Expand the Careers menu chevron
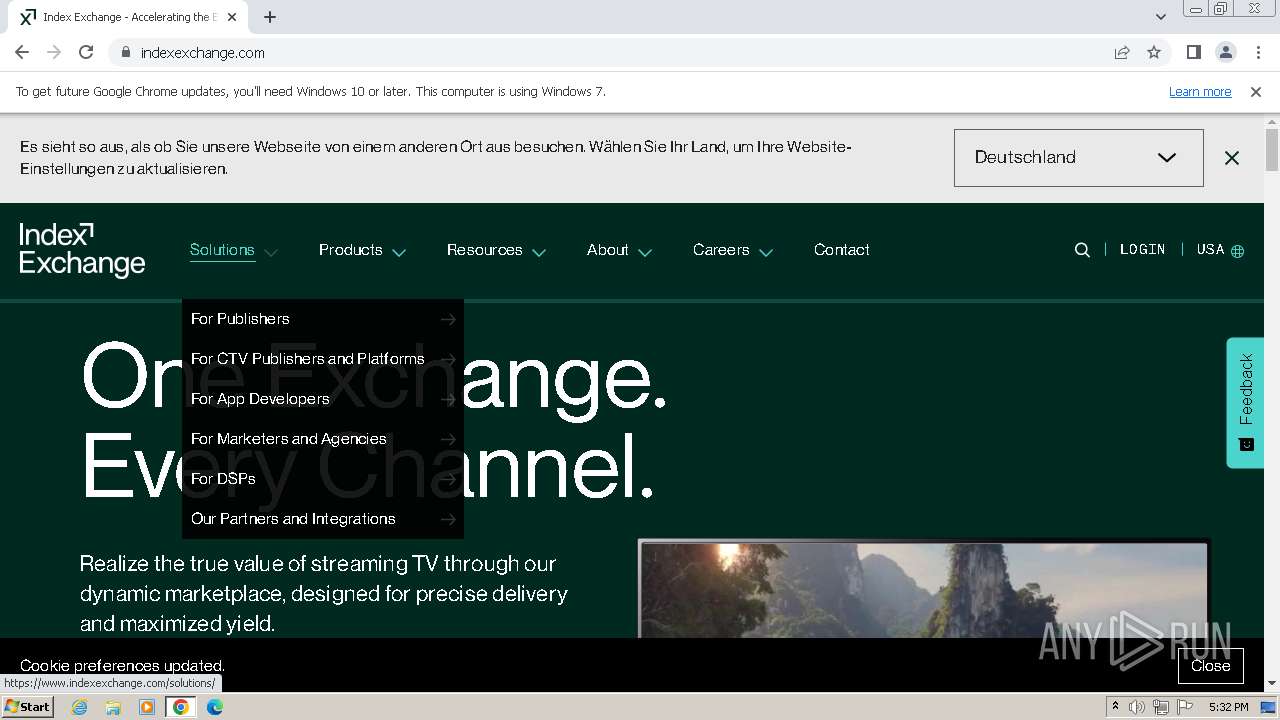The image size is (1280, 720). 766,252
